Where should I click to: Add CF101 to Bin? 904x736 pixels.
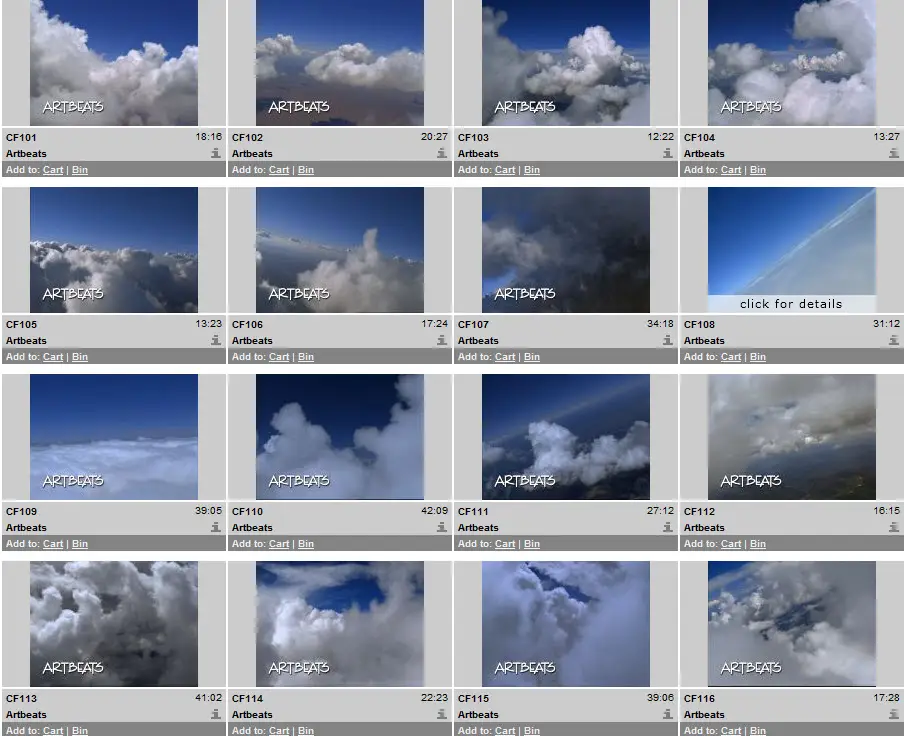80,169
